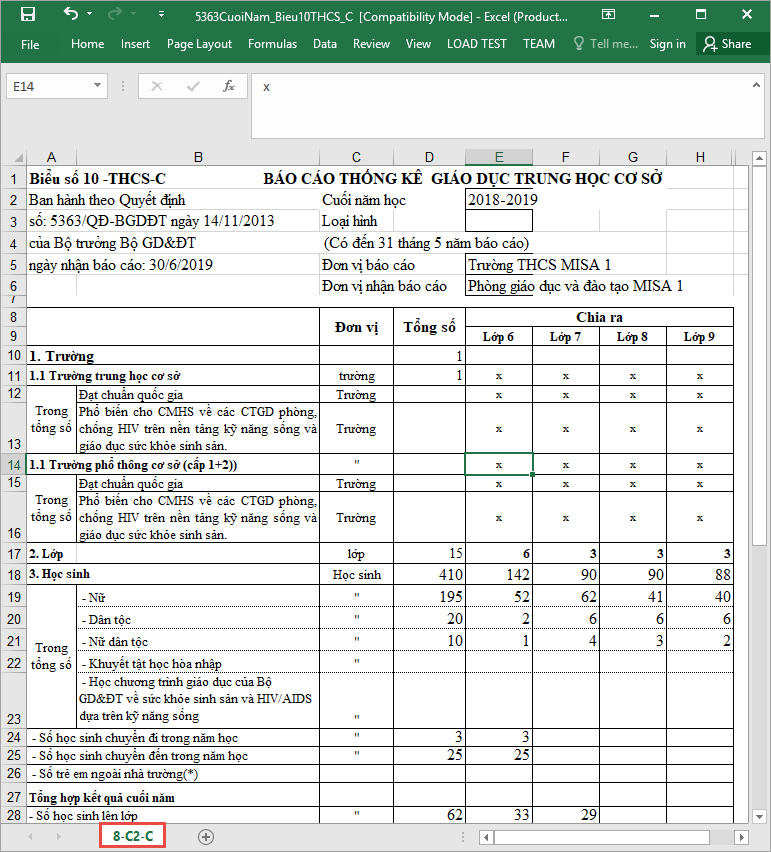Select column C header
The width and height of the screenshot is (771, 852).
click(356, 157)
